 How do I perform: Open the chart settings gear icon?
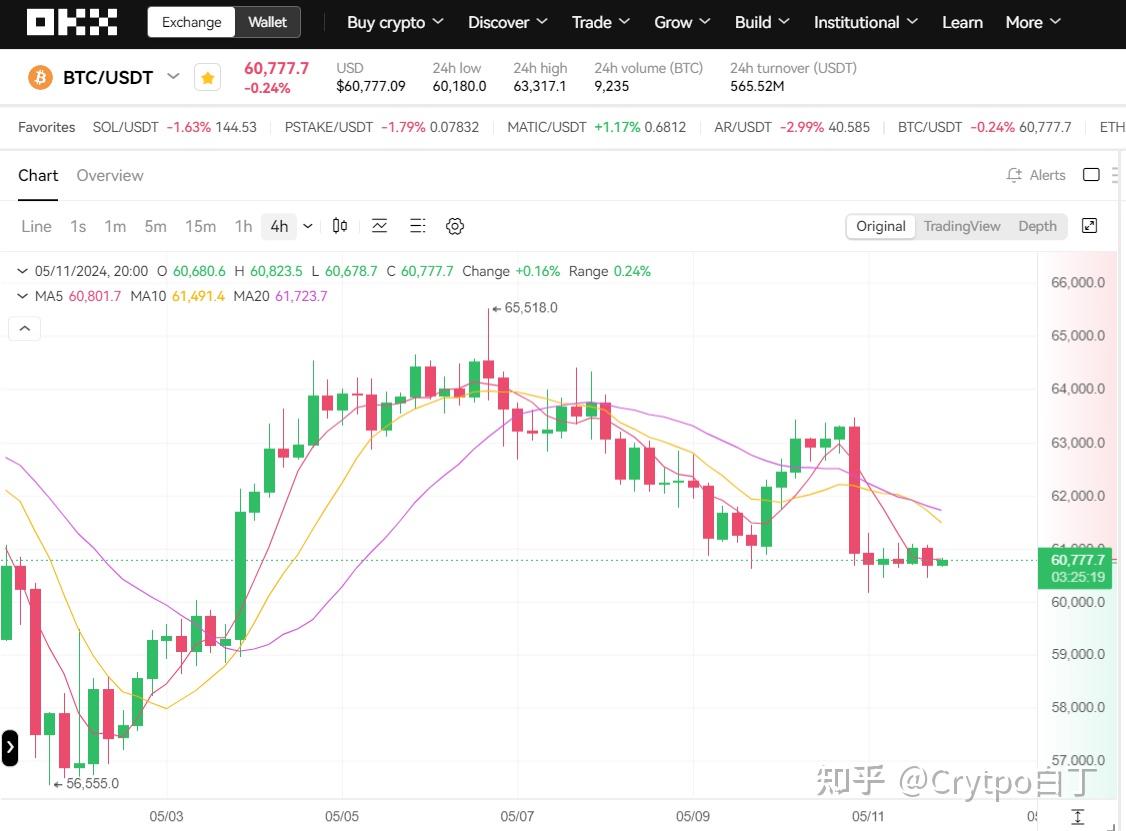[455, 226]
